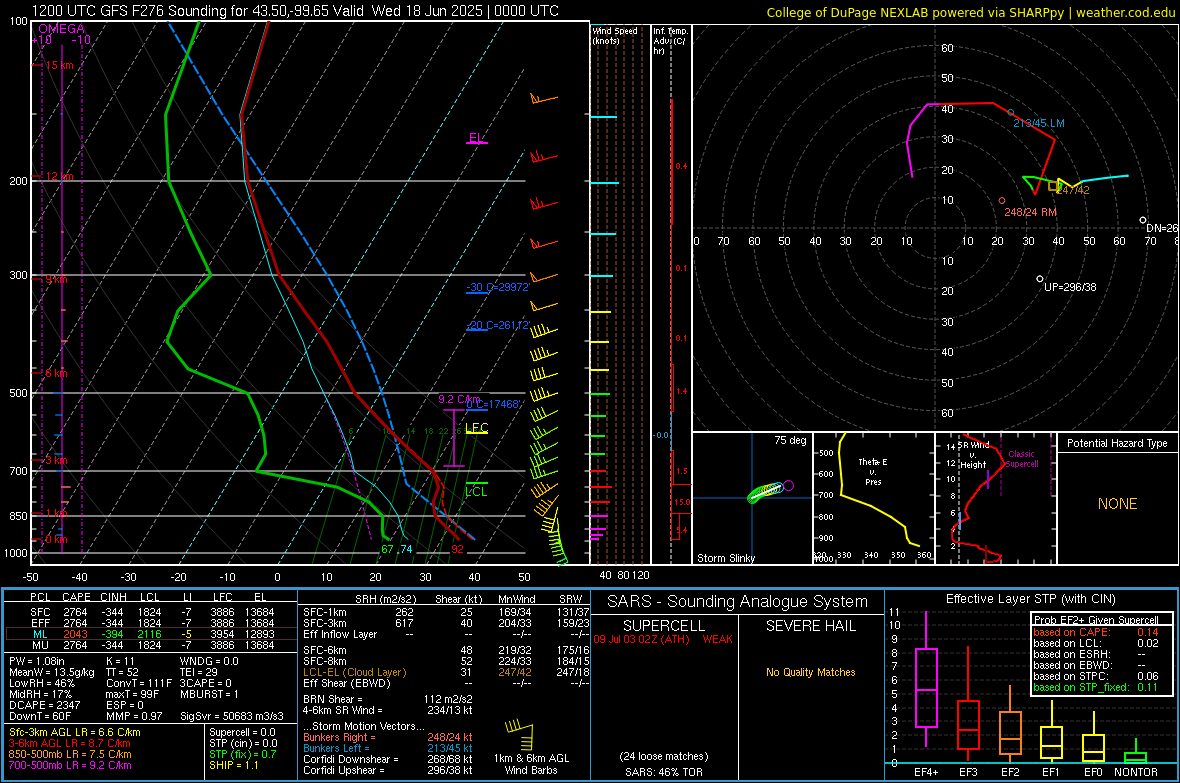Viewport: 1180px width, 783px height.
Task: Click 700-500mb LR = 9.2 C/km
Action: pyautogui.click(x=70, y=765)
